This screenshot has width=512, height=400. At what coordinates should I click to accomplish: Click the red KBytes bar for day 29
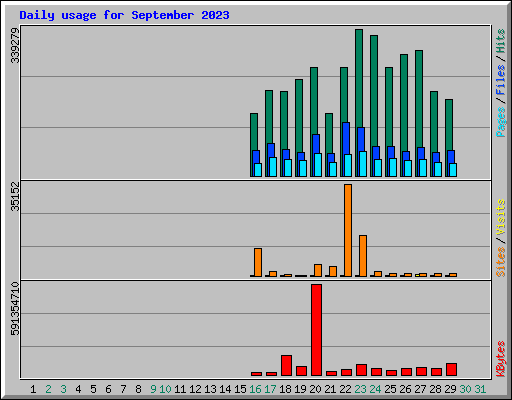click(451, 369)
